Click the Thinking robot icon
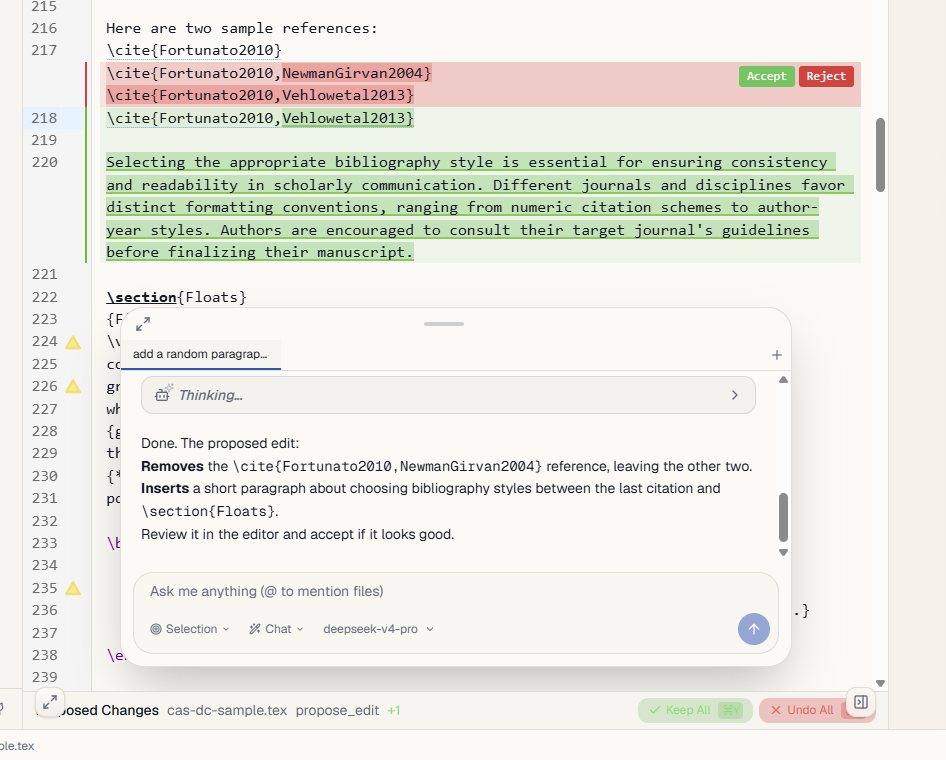The height and width of the screenshot is (760, 946). (x=163, y=393)
